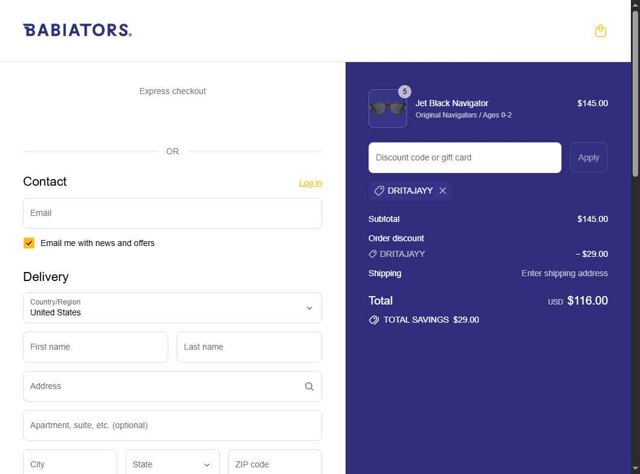This screenshot has width=640, height=474.
Task: Focus the City input field
Action: (70, 464)
